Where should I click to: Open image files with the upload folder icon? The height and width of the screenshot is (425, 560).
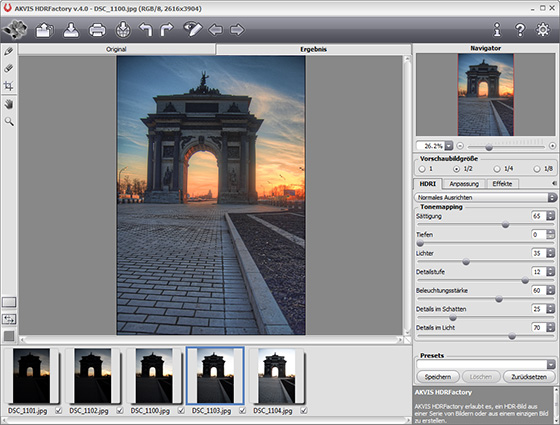(x=44, y=30)
